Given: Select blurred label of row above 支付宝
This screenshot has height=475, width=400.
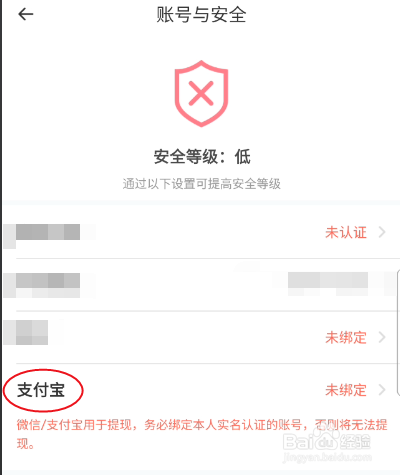Looking at the screenshot, I should click(x=32, y=332).
